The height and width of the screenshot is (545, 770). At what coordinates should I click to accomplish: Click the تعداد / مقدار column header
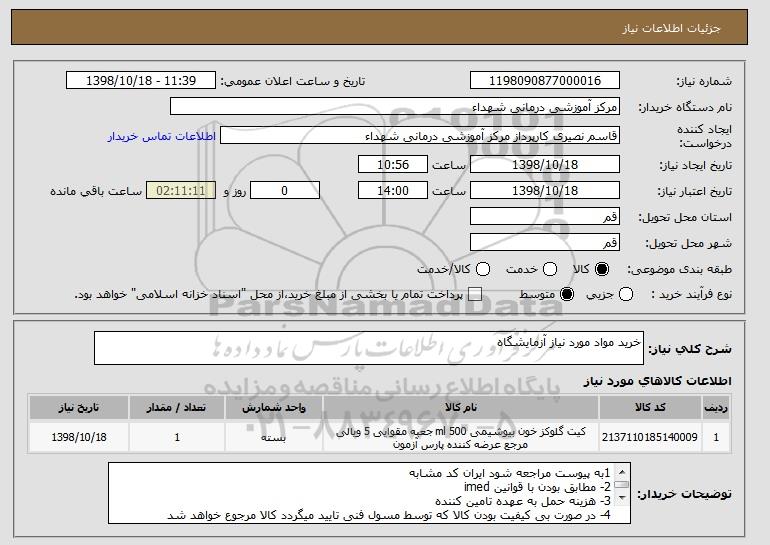click(177, 408)
